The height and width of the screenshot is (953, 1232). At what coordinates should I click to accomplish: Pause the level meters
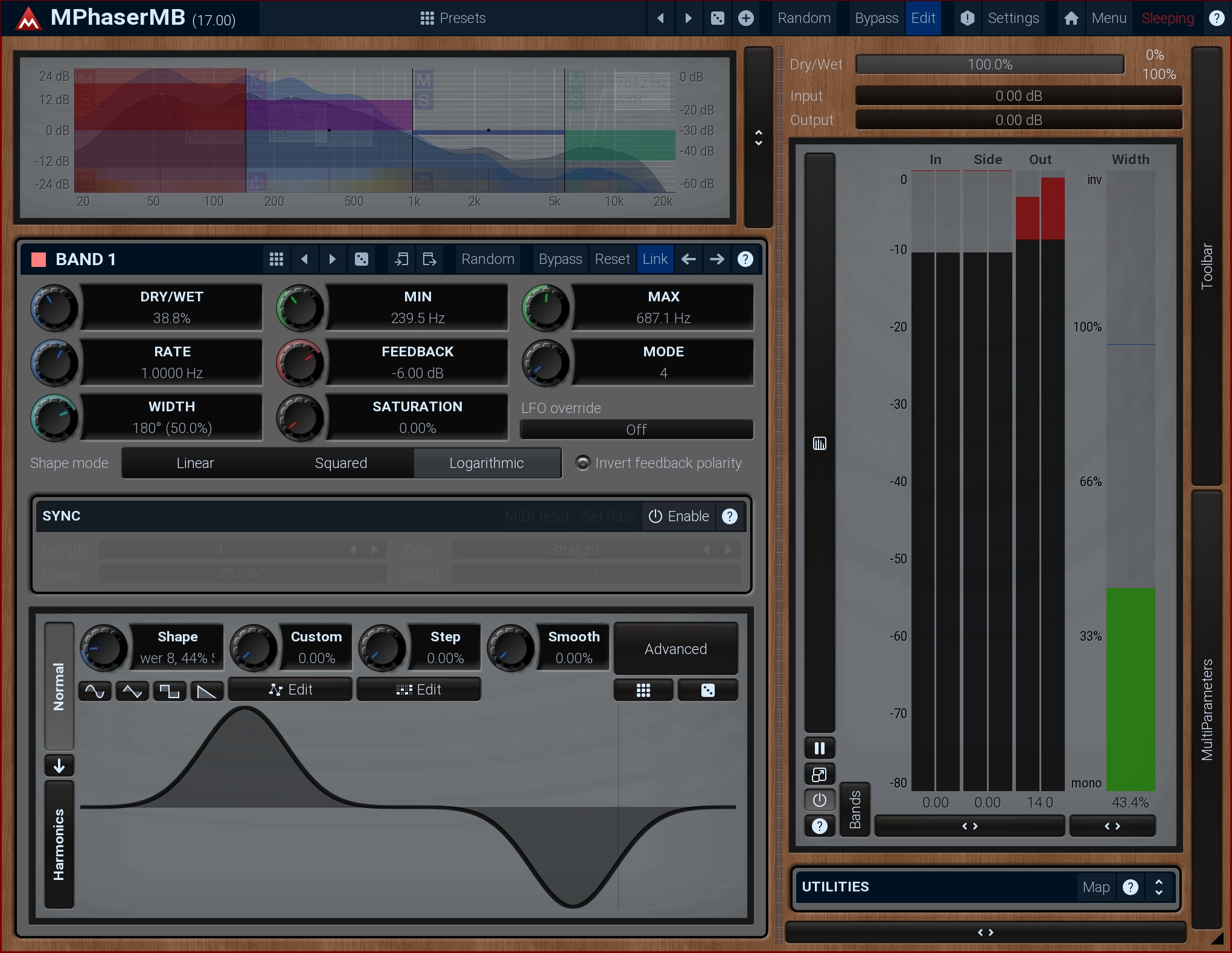coord(819,748)
